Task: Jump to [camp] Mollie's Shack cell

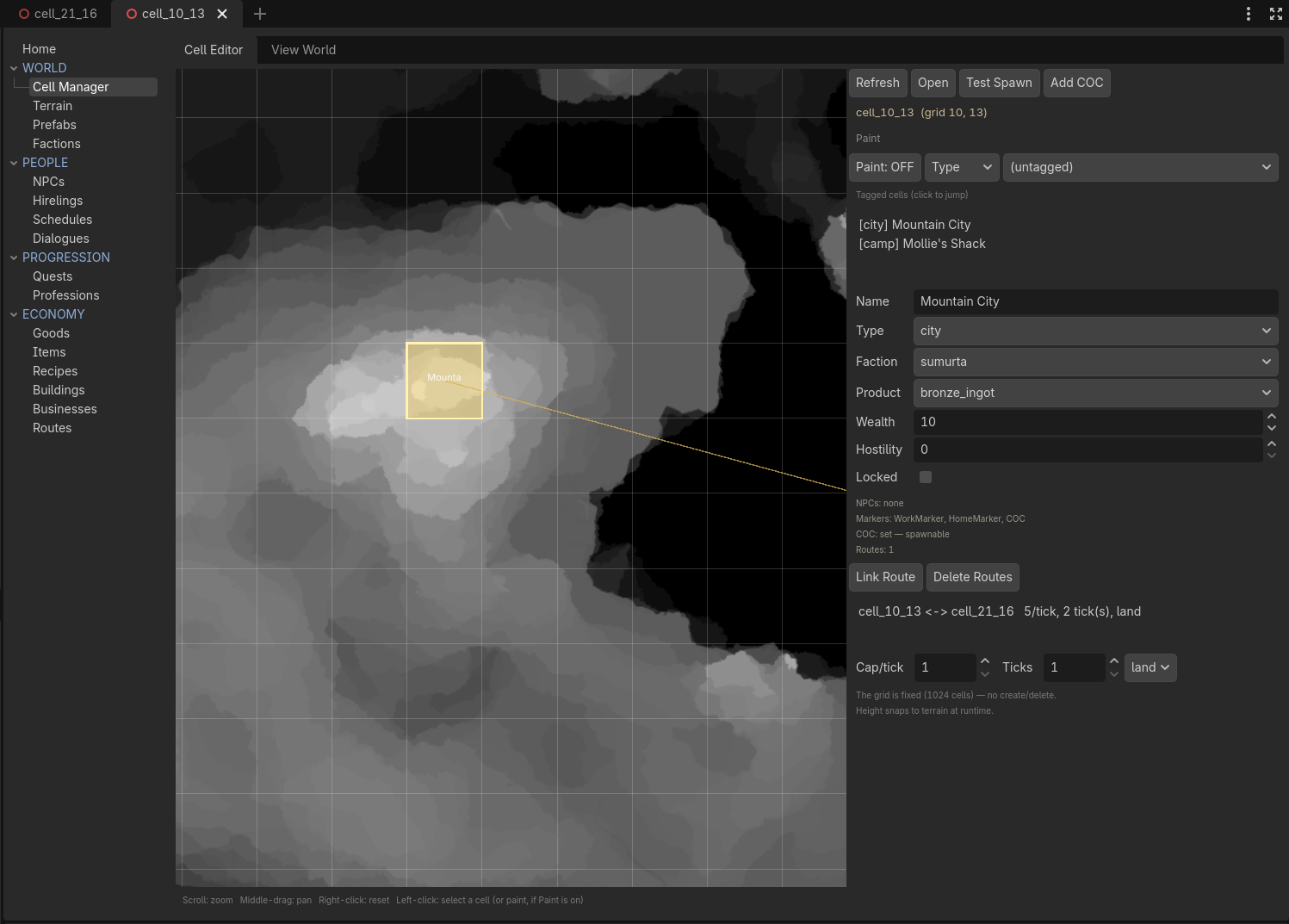Action: pos(922,244)
